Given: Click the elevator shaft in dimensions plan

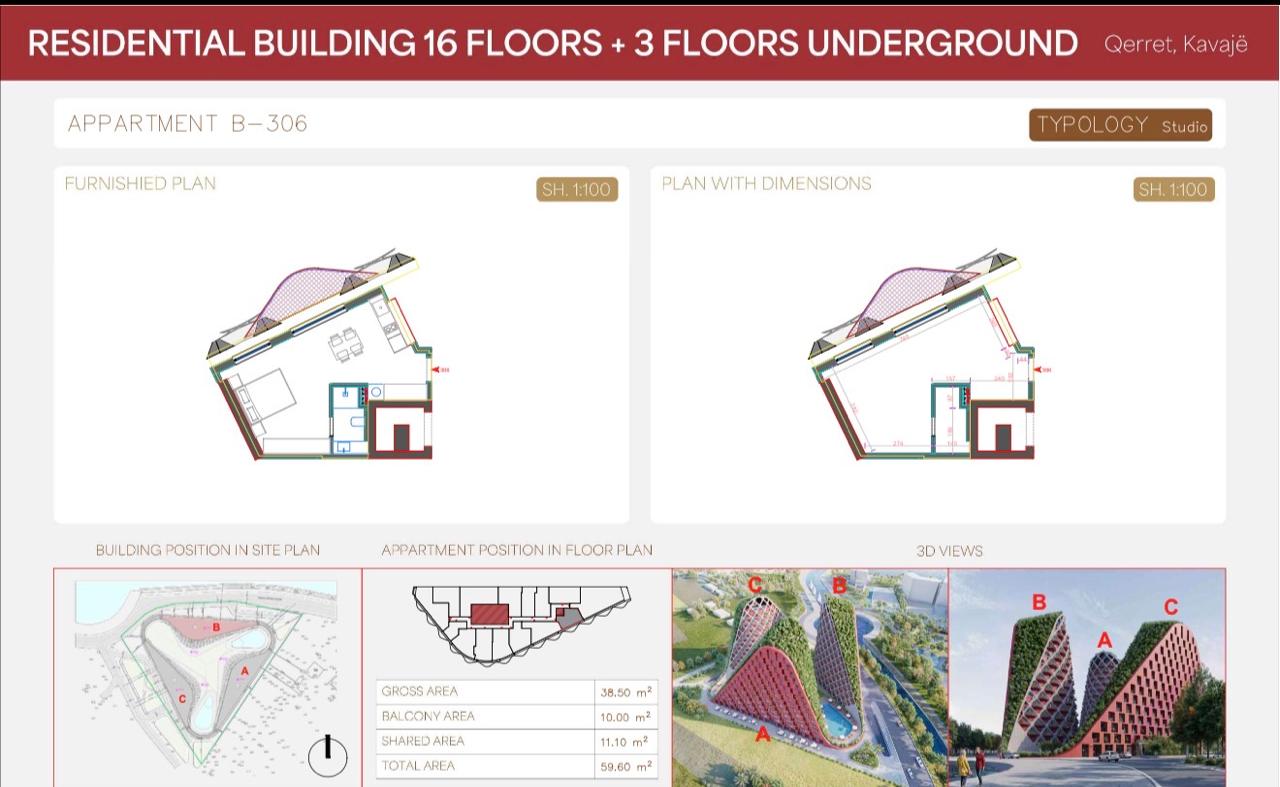Looking at the screenshot, I should pos(1001,437).
